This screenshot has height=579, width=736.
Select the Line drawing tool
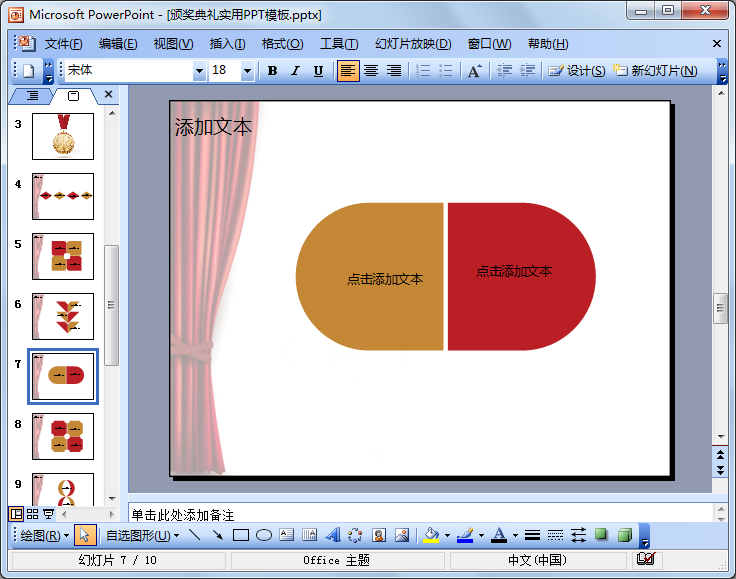(195, 535)
